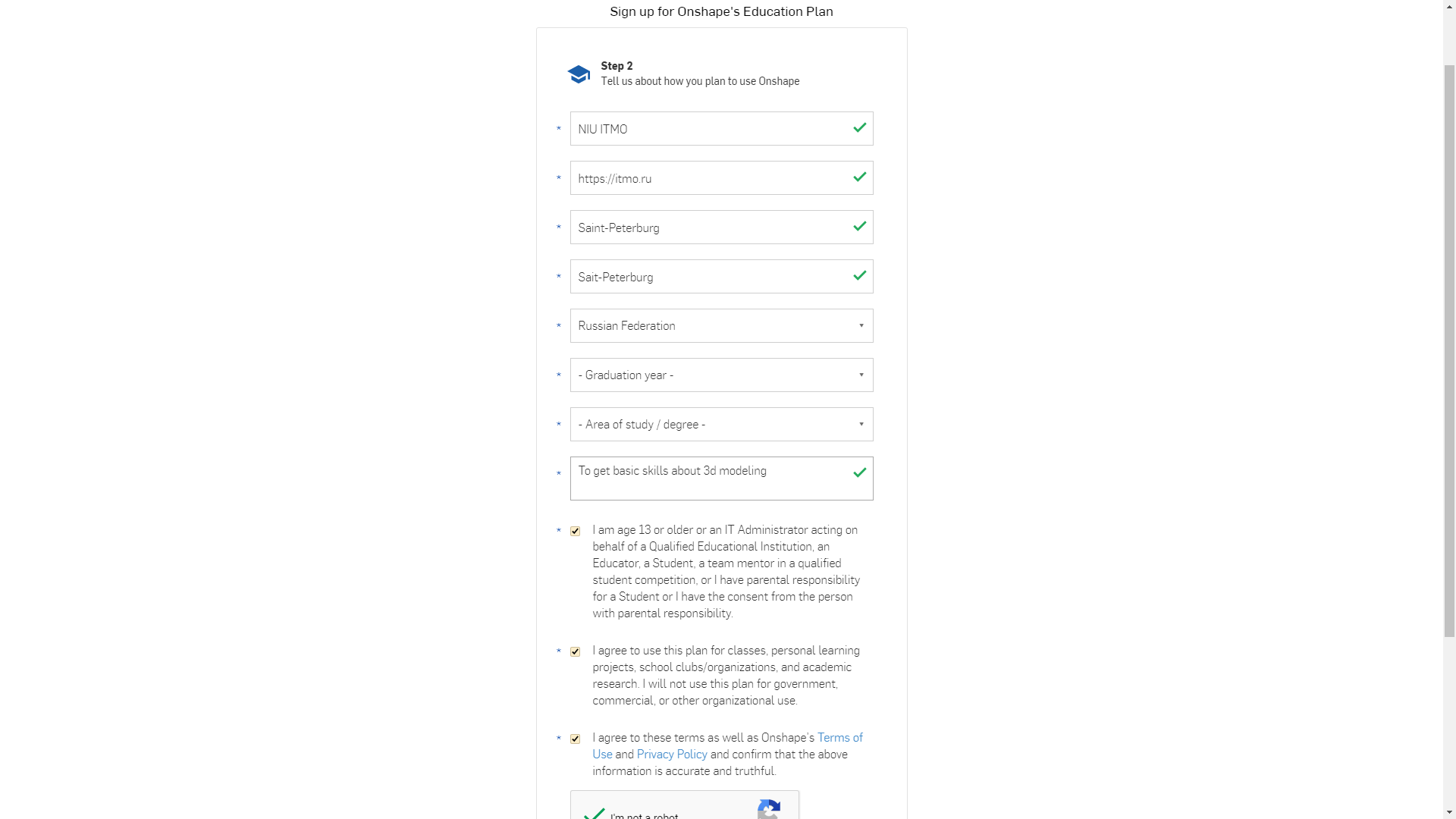
Task: Uncheck the age 13 or older checkbox
Action: click(575, 531)
